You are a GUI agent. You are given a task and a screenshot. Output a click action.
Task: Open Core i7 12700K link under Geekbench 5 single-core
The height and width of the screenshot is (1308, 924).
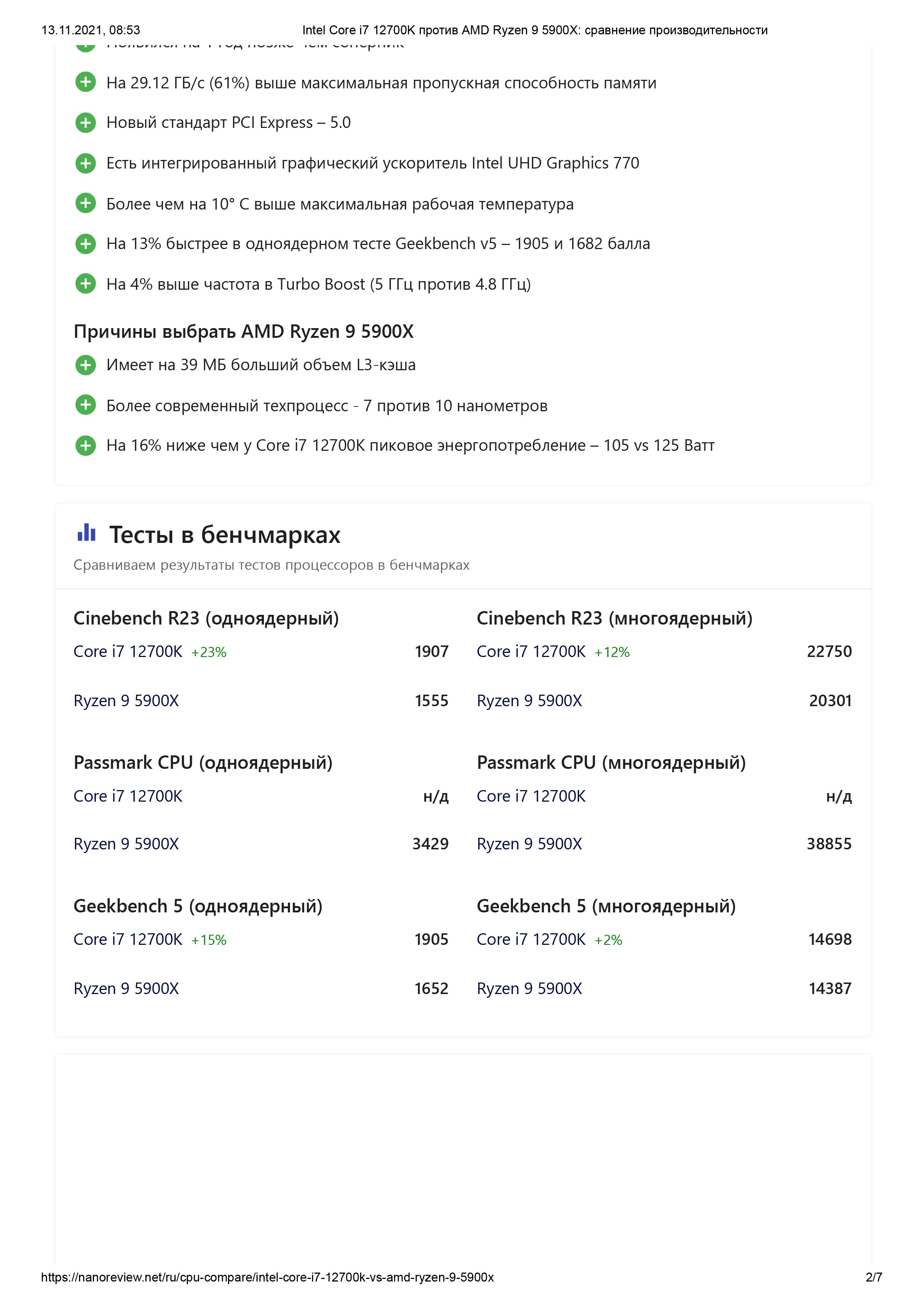[128, 939]
